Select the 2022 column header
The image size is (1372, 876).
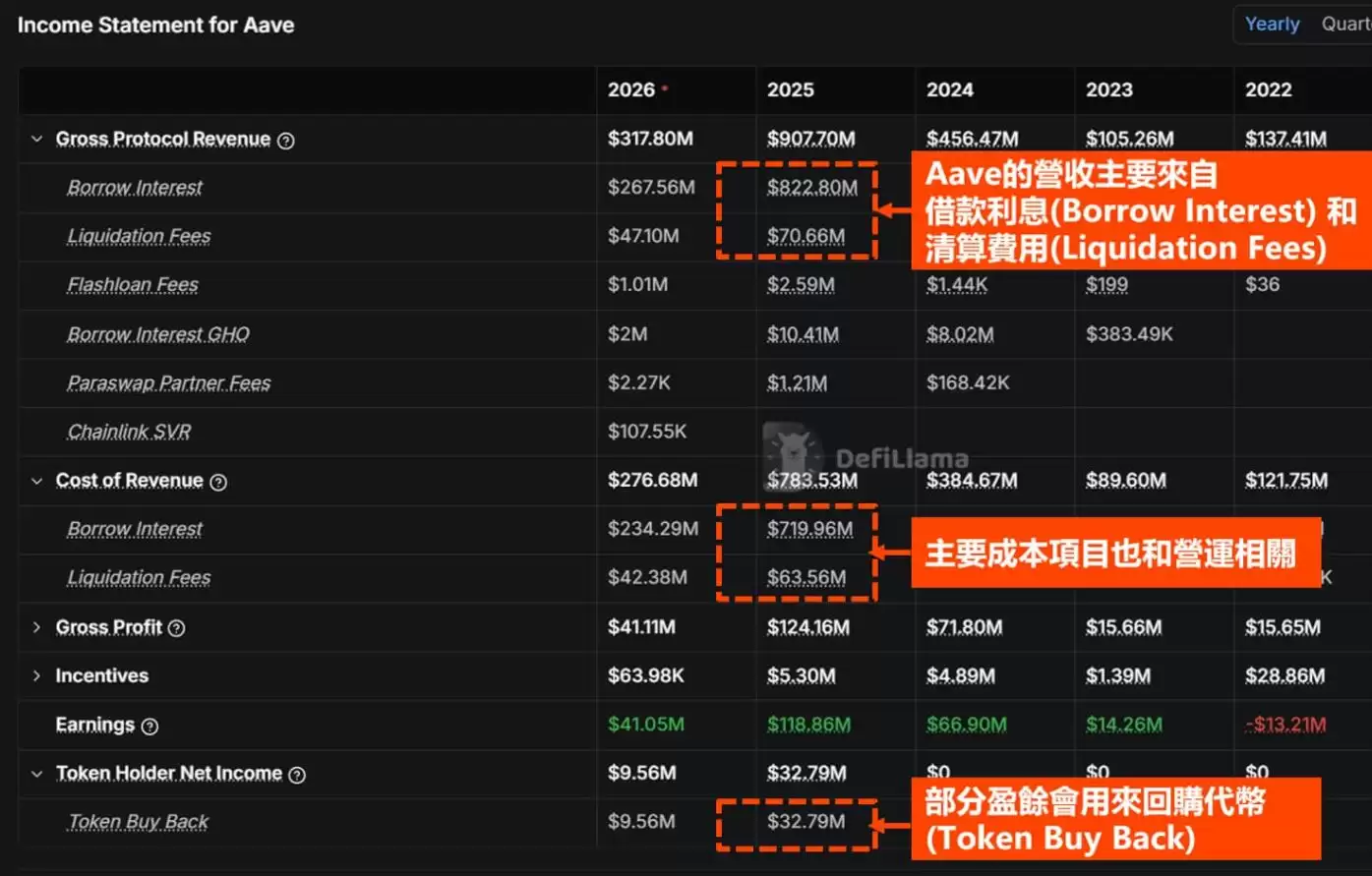click(1269, 89)
